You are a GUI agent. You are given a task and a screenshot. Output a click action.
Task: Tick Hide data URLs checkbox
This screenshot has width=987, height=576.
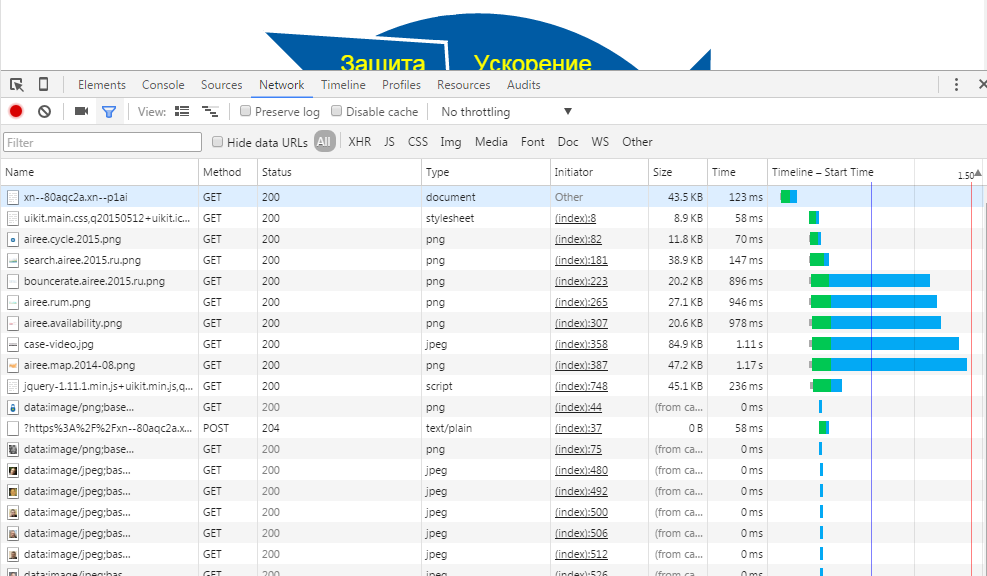click(218, 142)
